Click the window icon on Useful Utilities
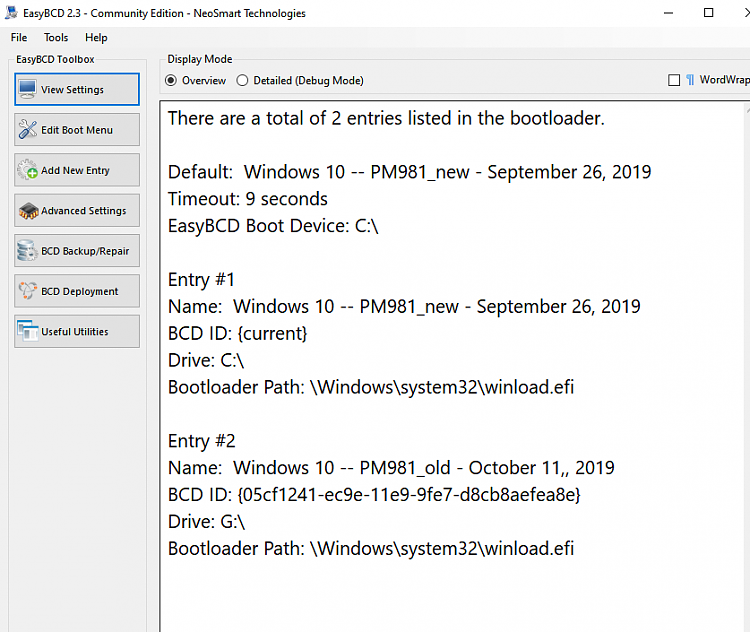 pyautogui.click(x=28, y=331)
